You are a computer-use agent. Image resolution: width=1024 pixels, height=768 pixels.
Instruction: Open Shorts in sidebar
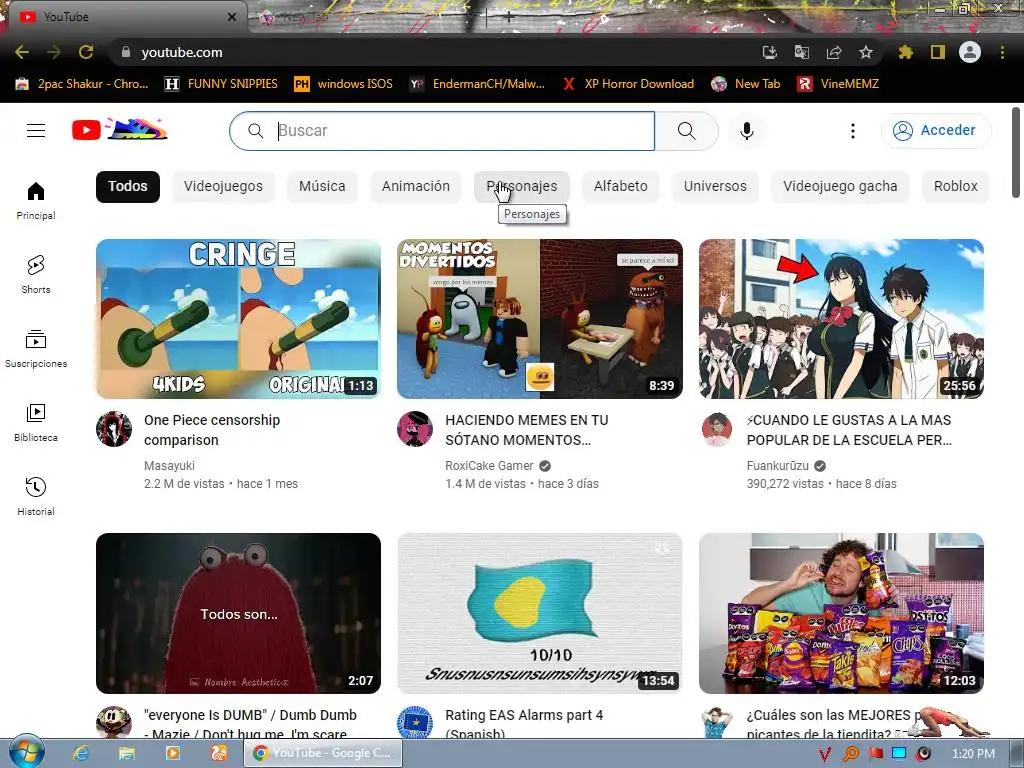point(36,274)
